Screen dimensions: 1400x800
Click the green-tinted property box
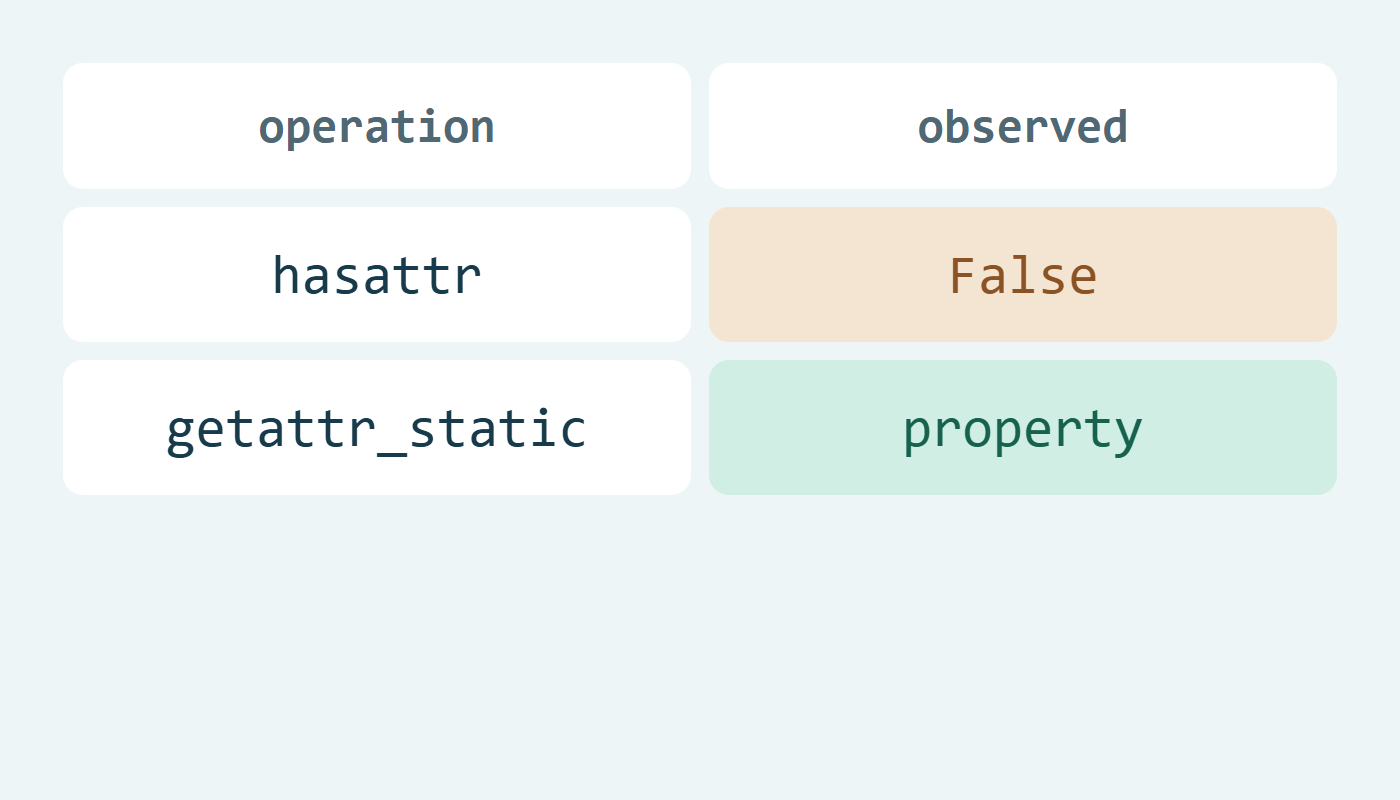(1023, 428)
